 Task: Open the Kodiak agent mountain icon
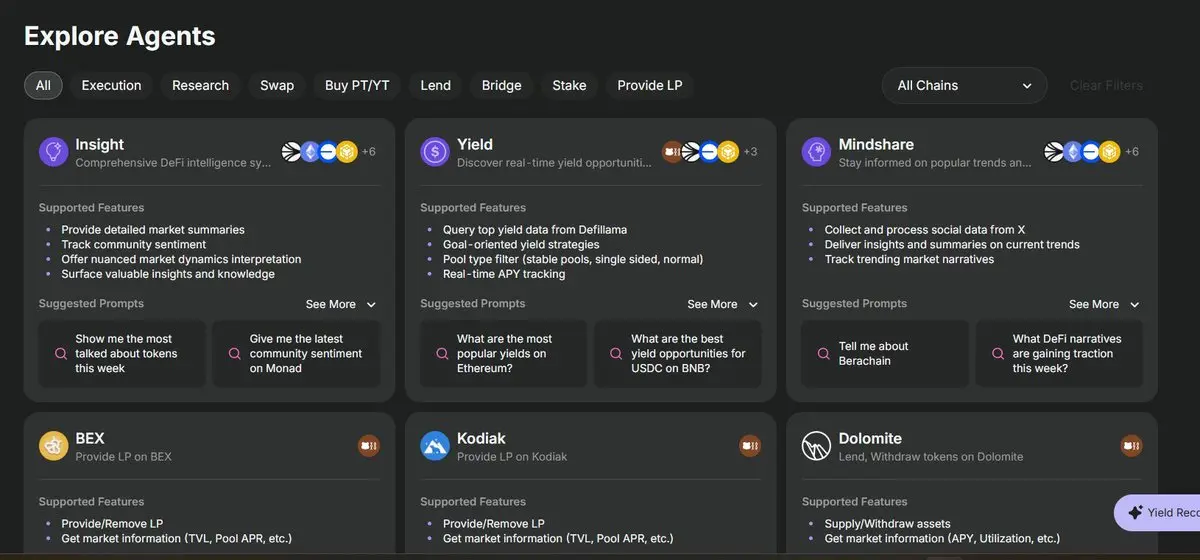coord(435,446)
